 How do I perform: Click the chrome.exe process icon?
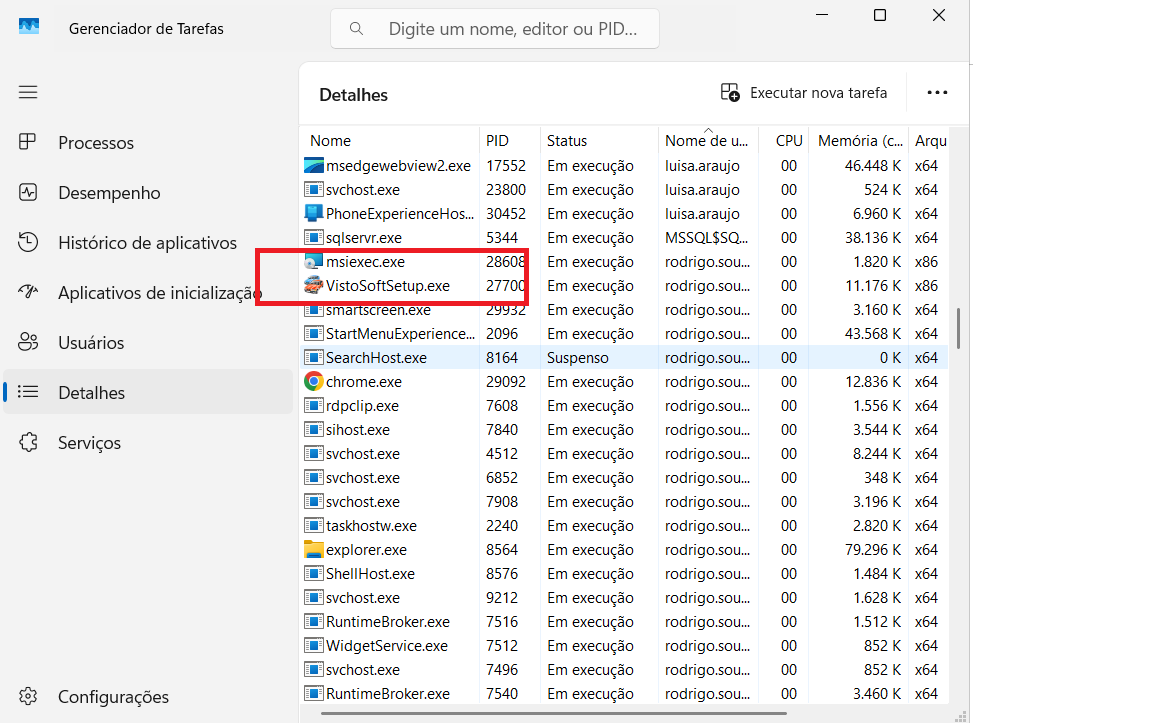314,382
